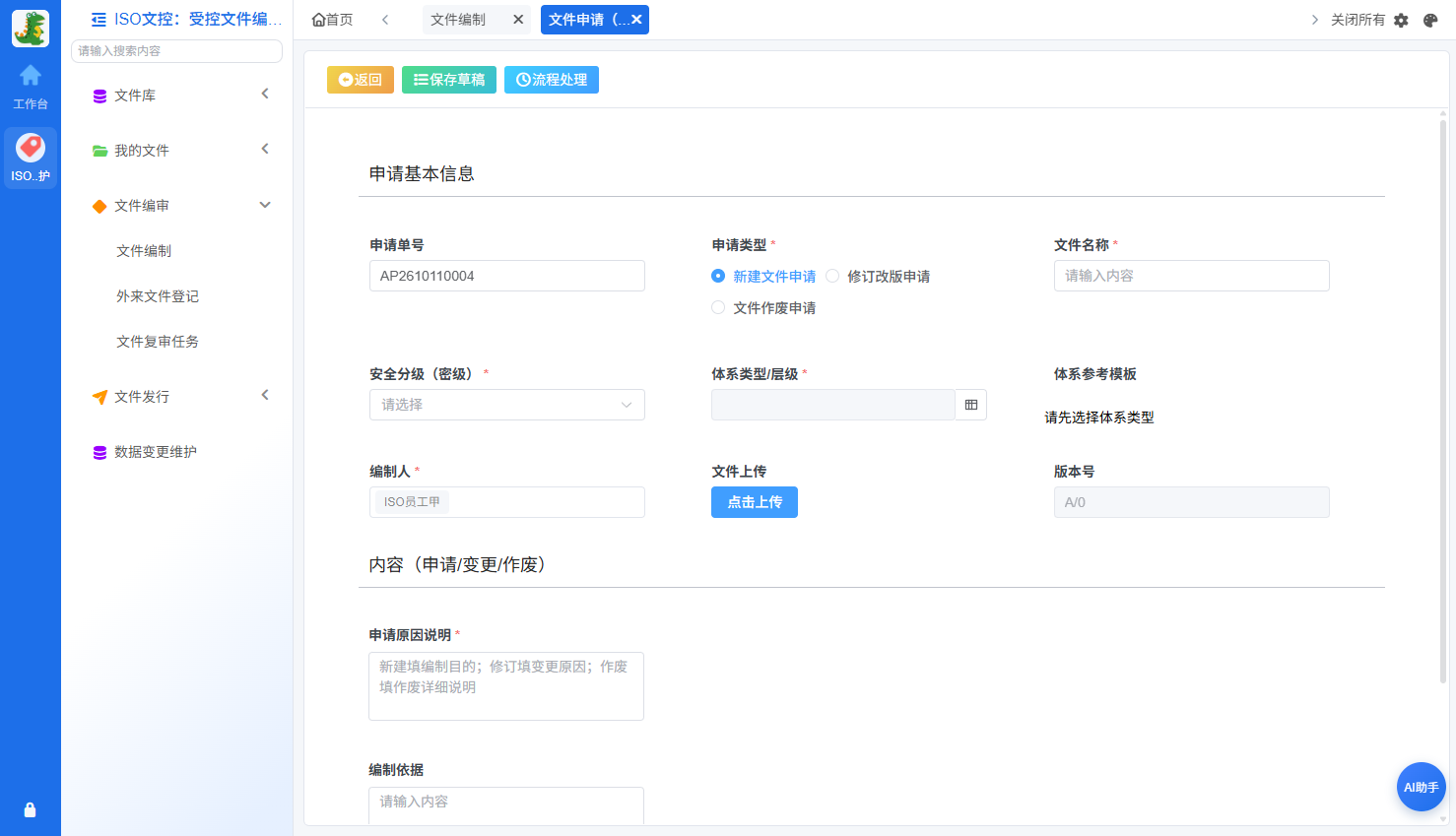Image resolution: width=1456 pixels, height=836 pixels.
Task: Click the 返回 button
Action: 361,80
